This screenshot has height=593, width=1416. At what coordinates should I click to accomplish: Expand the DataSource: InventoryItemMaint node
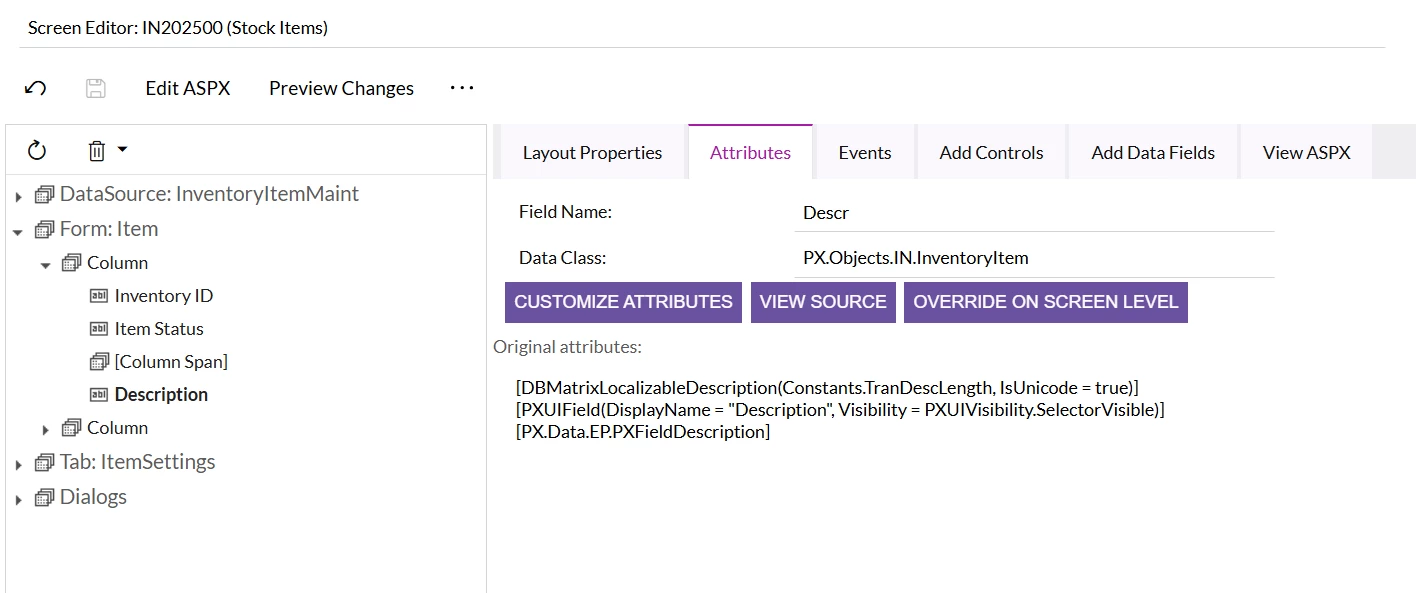[x=18, y=196]
